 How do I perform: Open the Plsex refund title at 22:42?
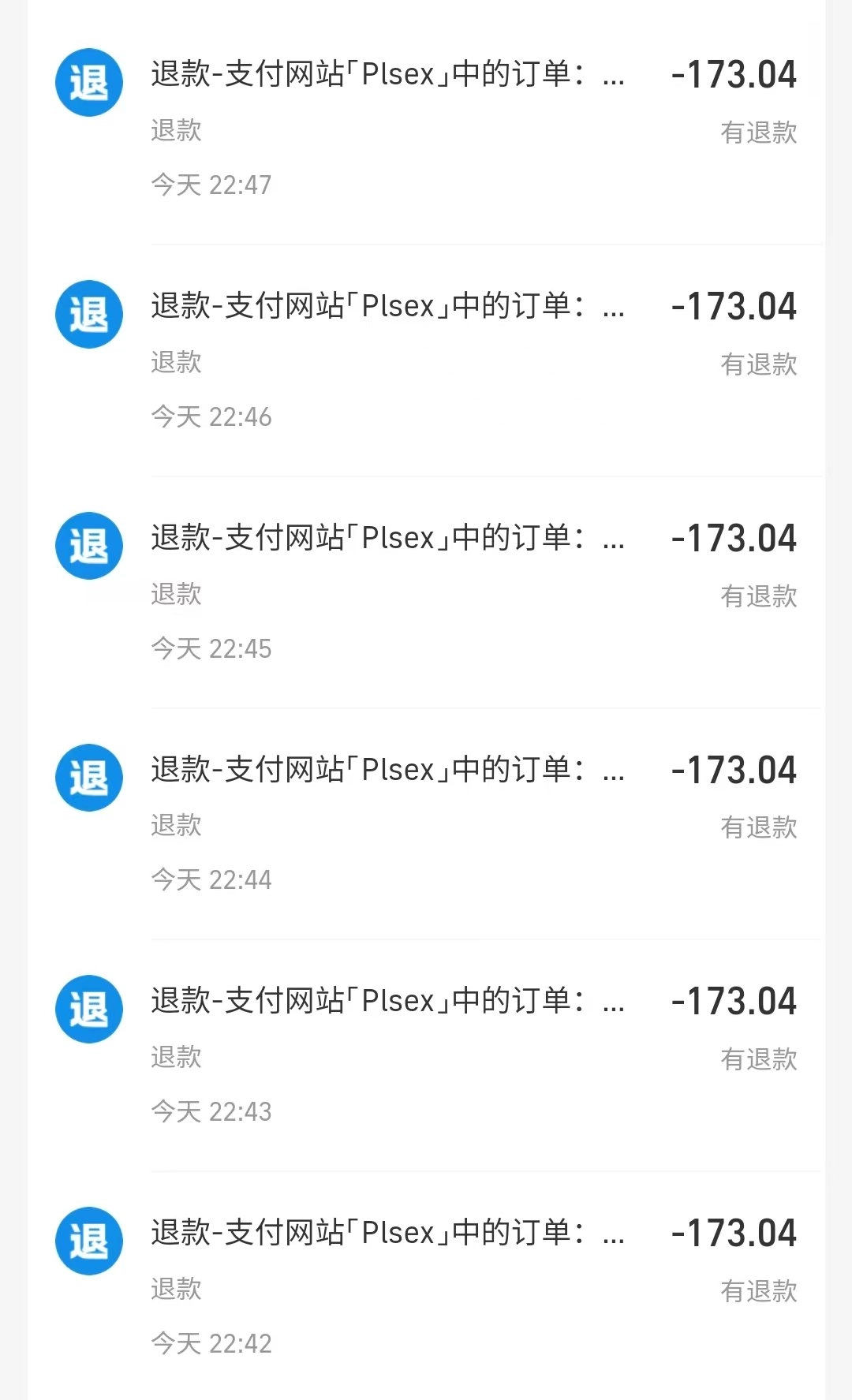pos(387,1233)
